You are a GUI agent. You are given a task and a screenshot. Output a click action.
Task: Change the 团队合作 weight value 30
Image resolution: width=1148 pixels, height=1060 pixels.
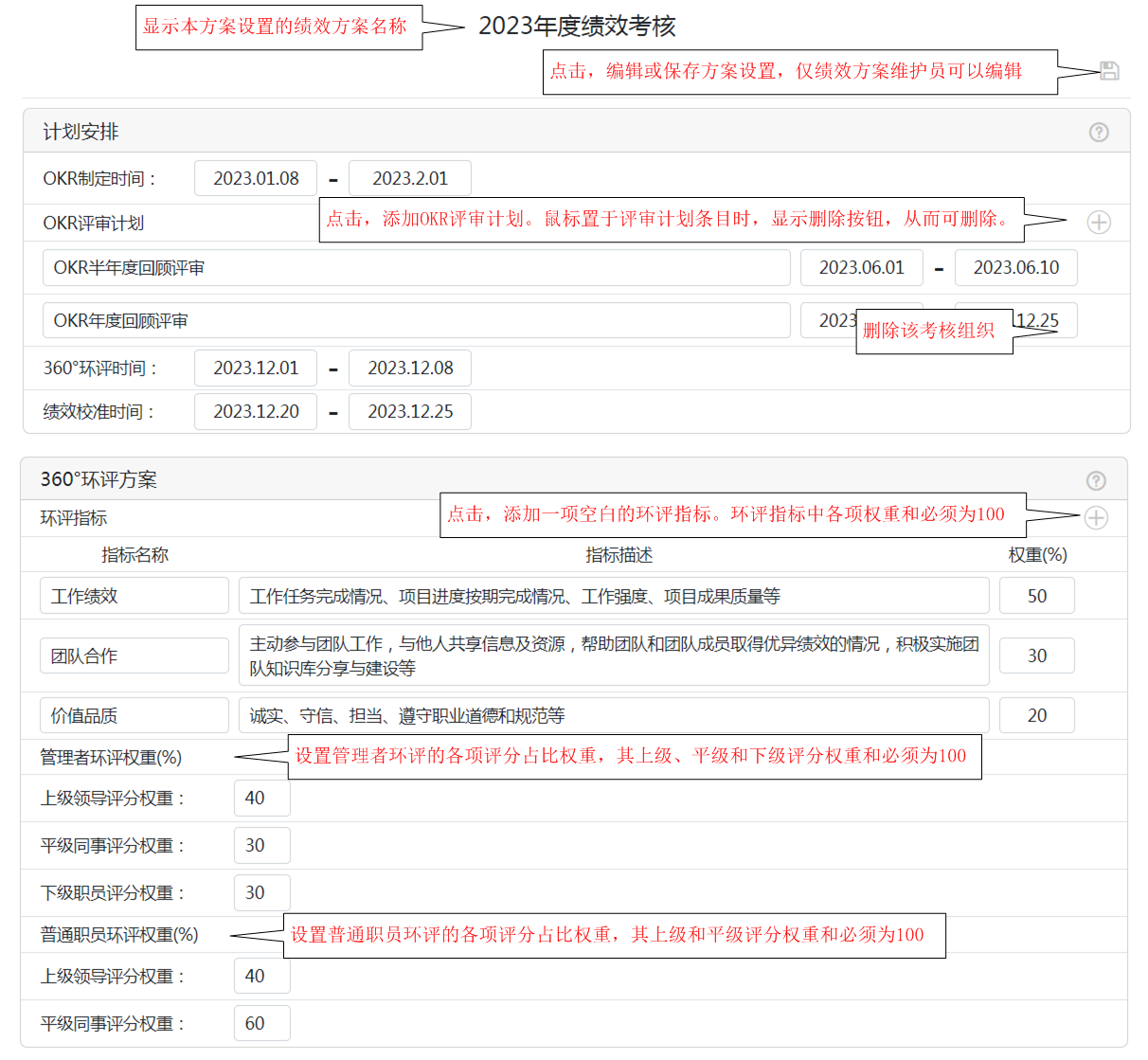pos(1037,656)
